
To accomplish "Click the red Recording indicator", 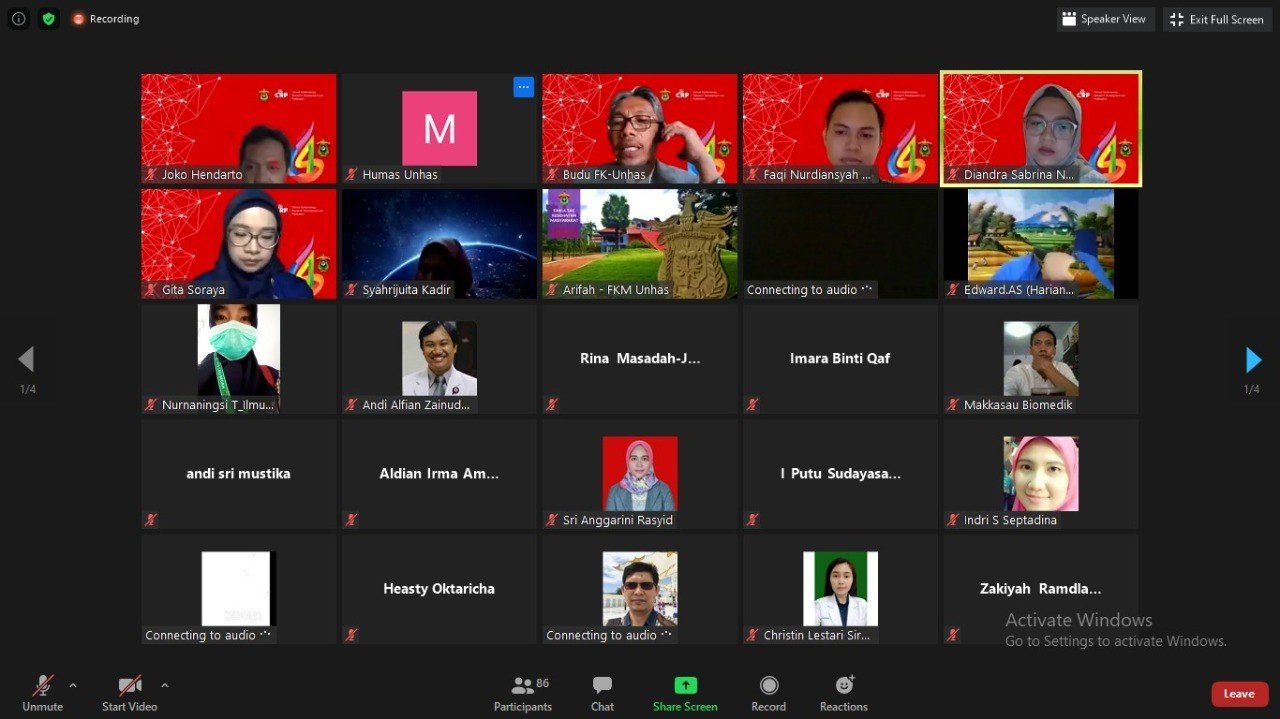I will (x=105, y=19).
